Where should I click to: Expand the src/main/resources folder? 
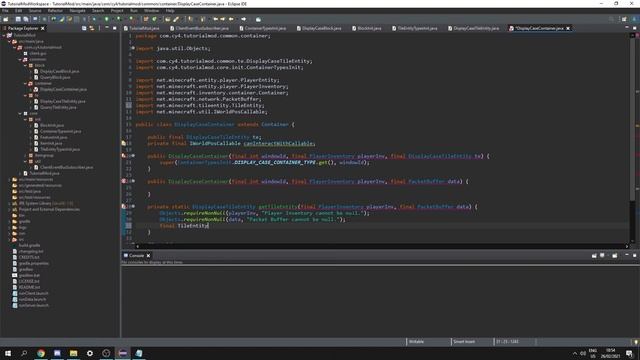[x=9, y=179]
